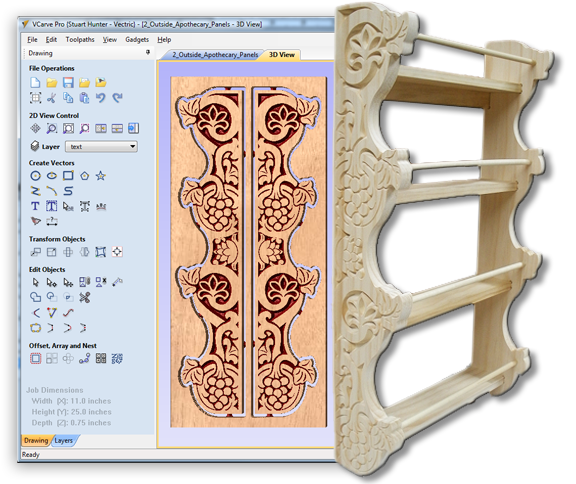This screenshot has height=484, width=576.
Task: Click the 'Width (X): 11.0 inches' text
Action: coord(71,401)
